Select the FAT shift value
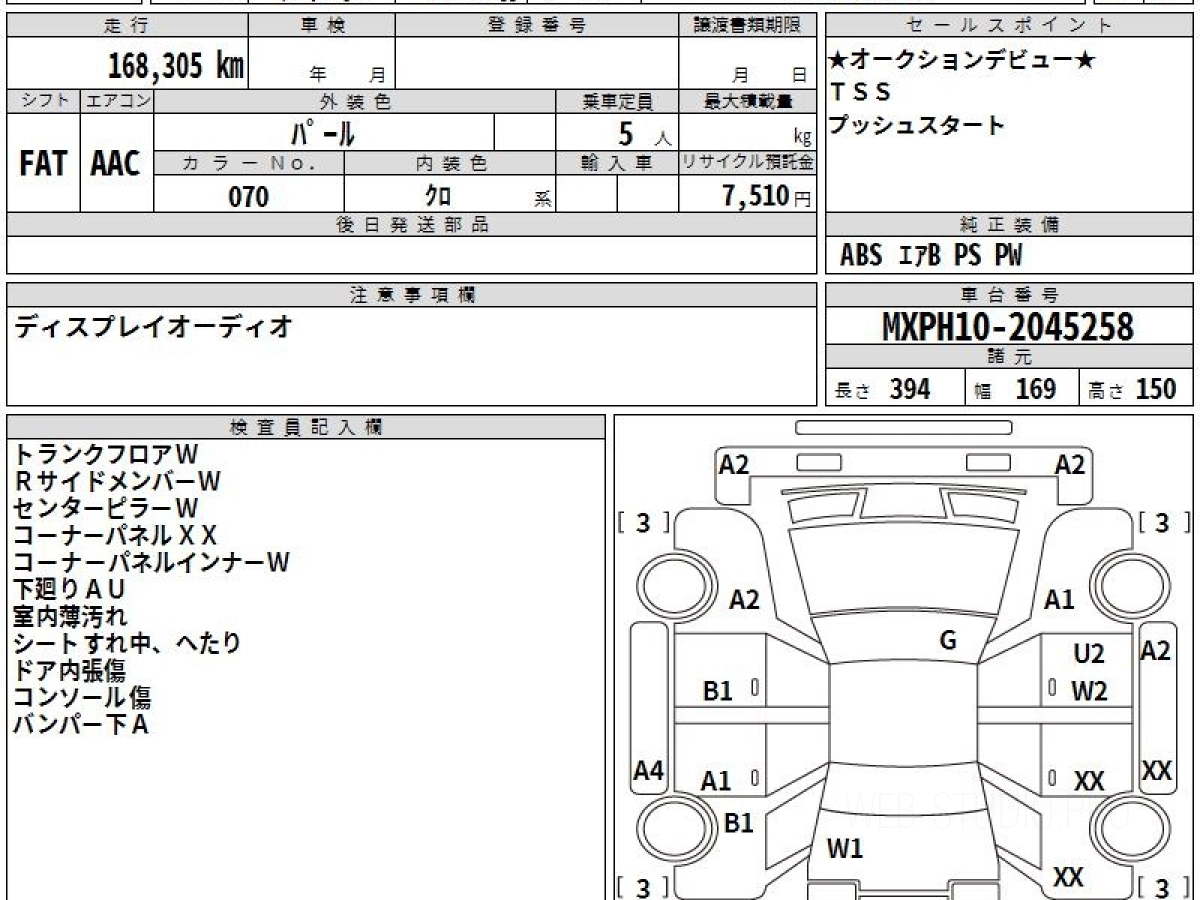Viewport: 1200px width, 900px height. tap(43, 164)
